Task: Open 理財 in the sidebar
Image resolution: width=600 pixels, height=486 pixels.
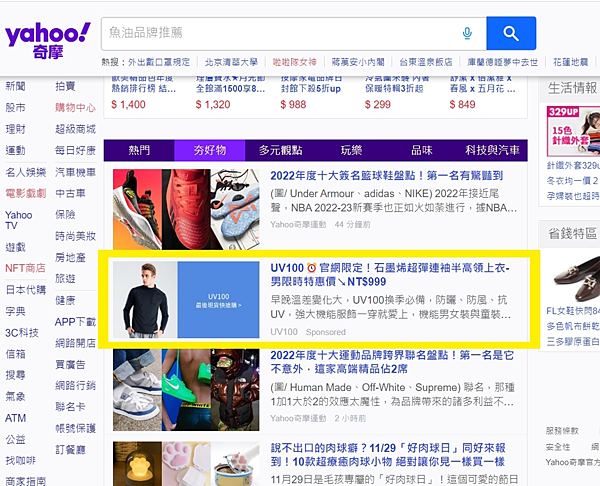Action: pos(15,129)
